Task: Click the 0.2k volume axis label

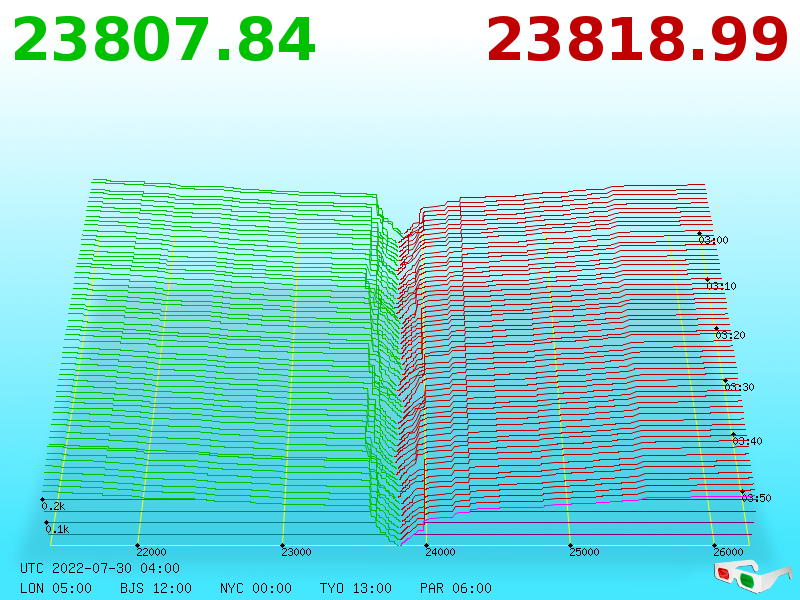Action: pyautogui.click(x=53, y=507)
